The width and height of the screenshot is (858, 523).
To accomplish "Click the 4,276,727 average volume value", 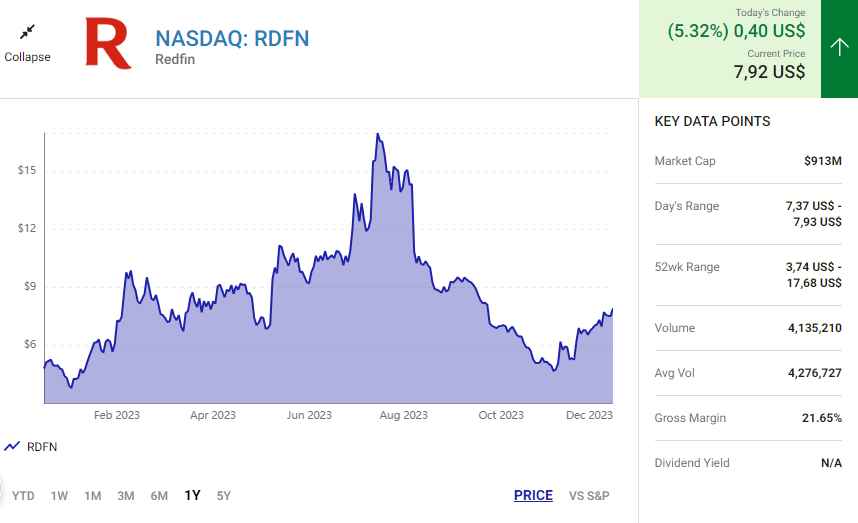I will [815, 373].
